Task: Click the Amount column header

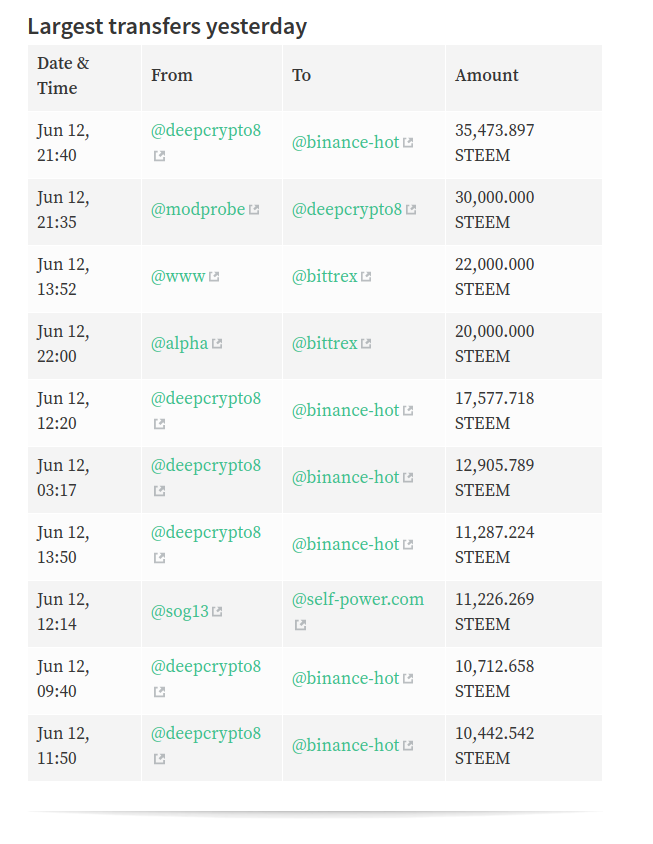Action: click(x=487, y=75)
